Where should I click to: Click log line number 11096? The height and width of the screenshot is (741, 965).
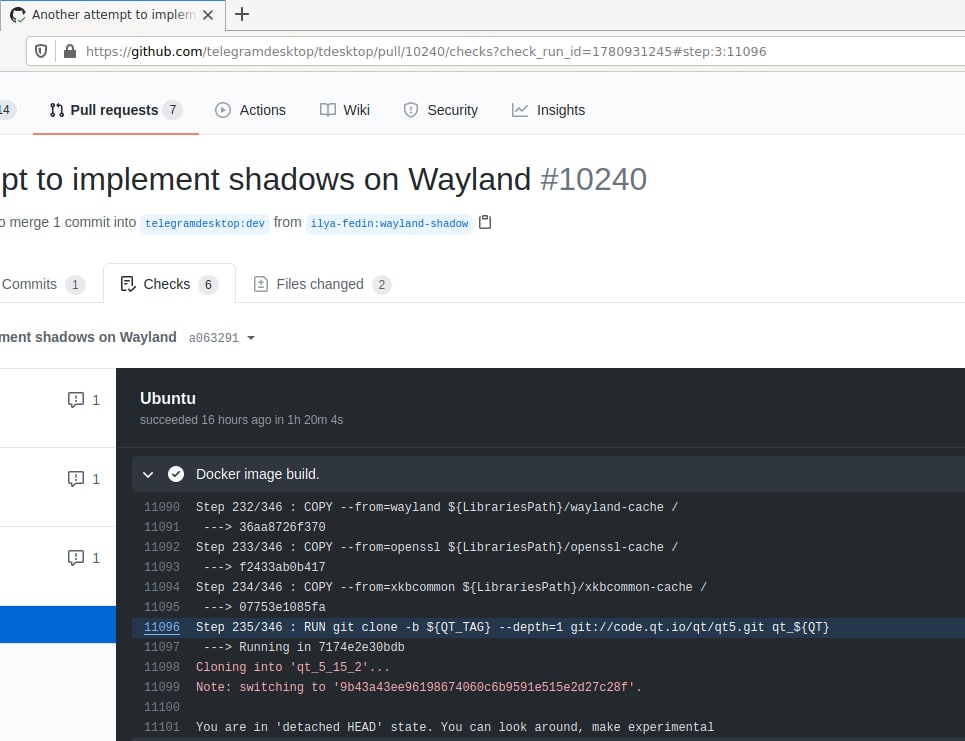click(x=162, y=627)
